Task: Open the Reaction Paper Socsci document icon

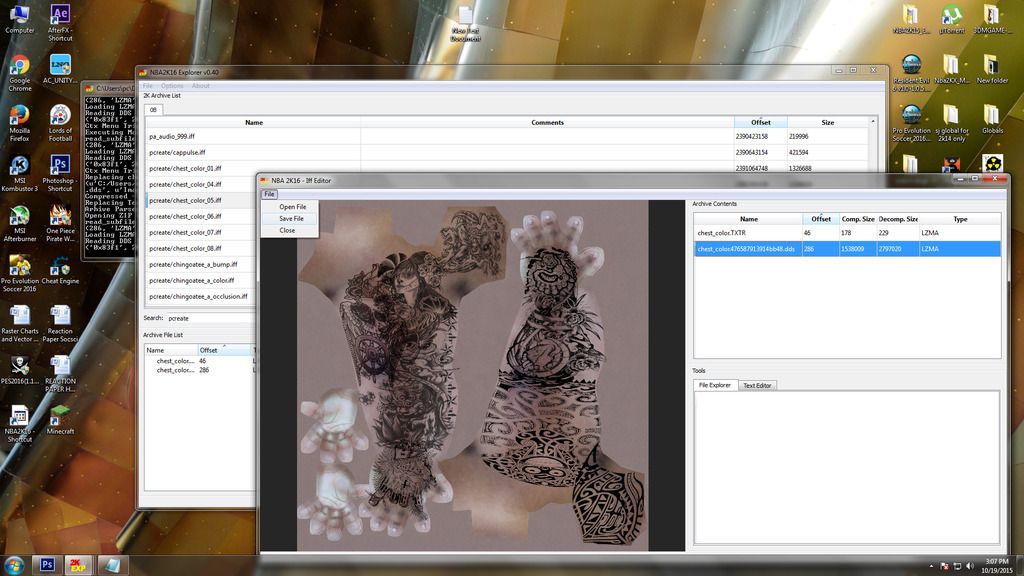Action: click(x=60, y=325)
